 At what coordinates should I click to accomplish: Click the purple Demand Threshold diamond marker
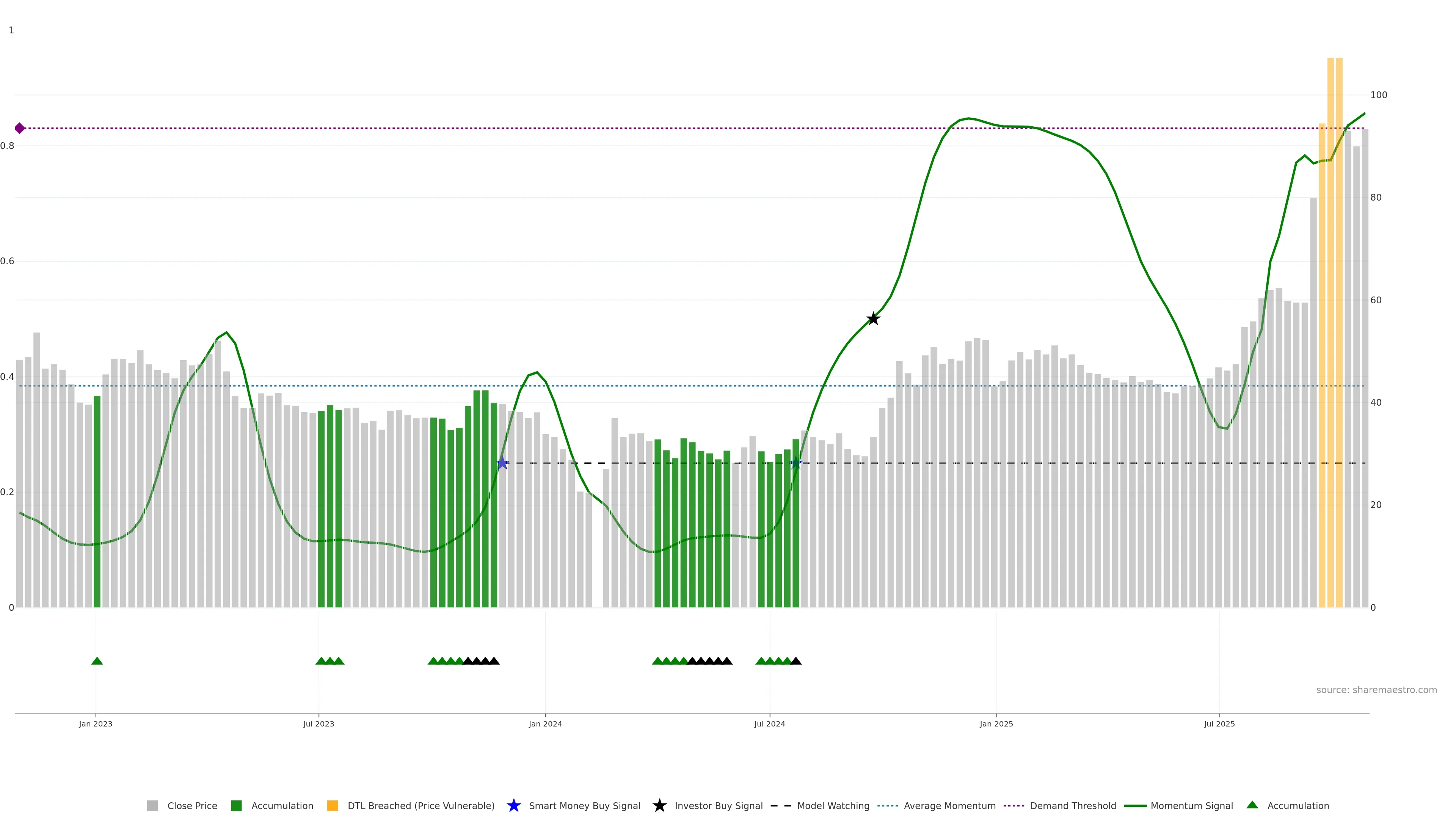pos(20,128)
